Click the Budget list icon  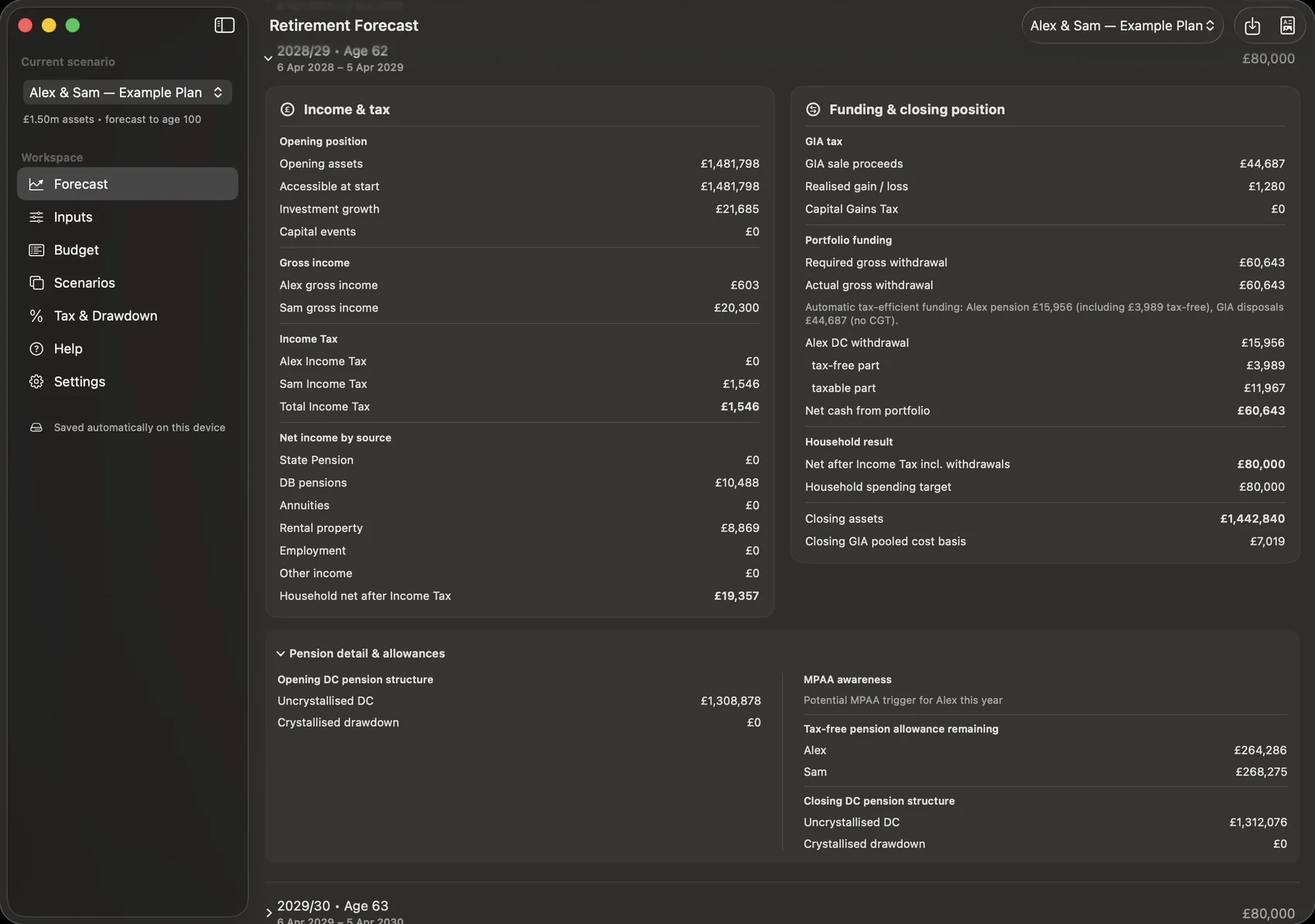[x=36, y=250]
